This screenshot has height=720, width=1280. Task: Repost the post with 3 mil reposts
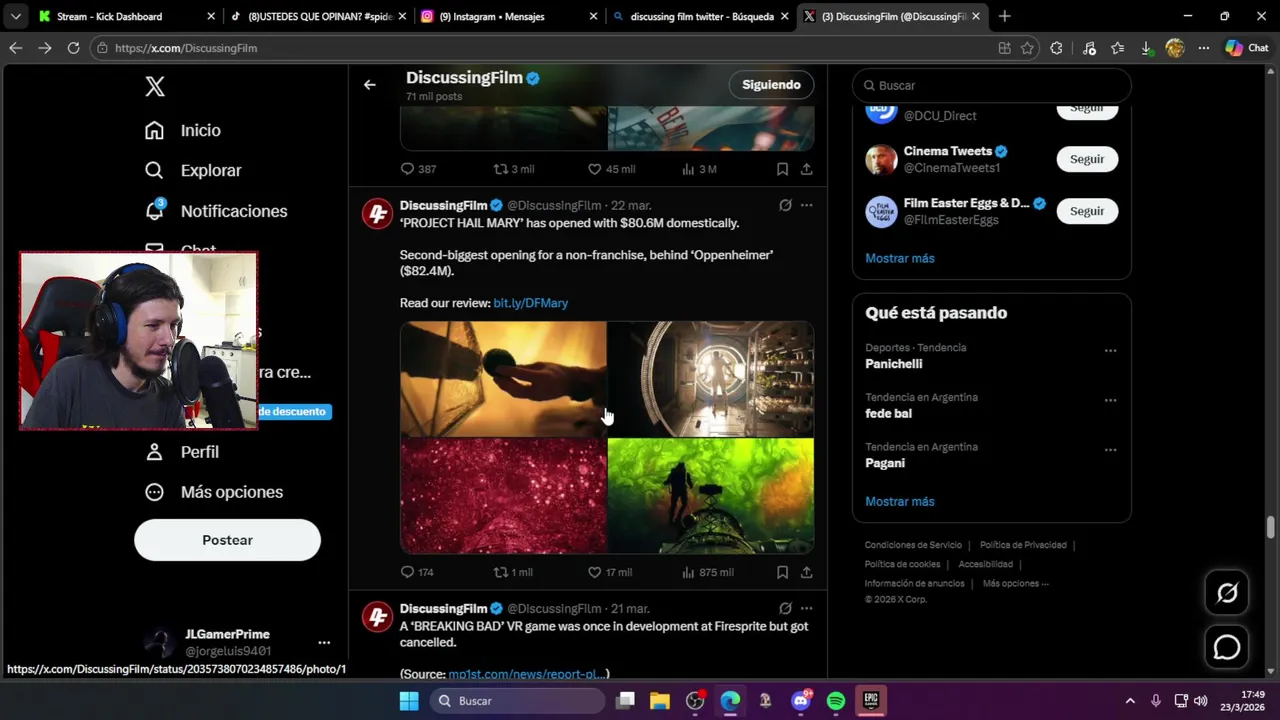pos(502,169)
